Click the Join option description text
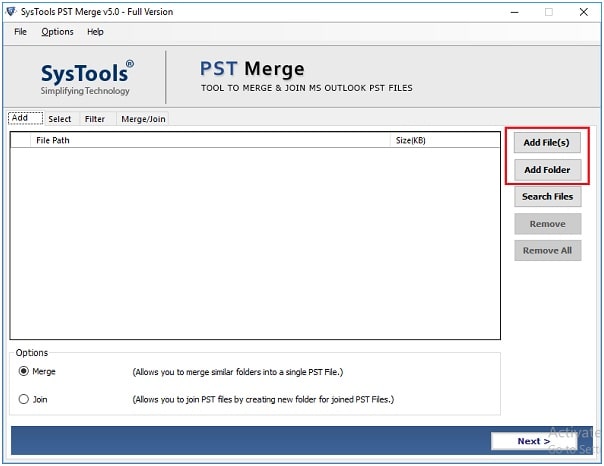This screenshot has width=604, height=466. click(x=263, y=400)
